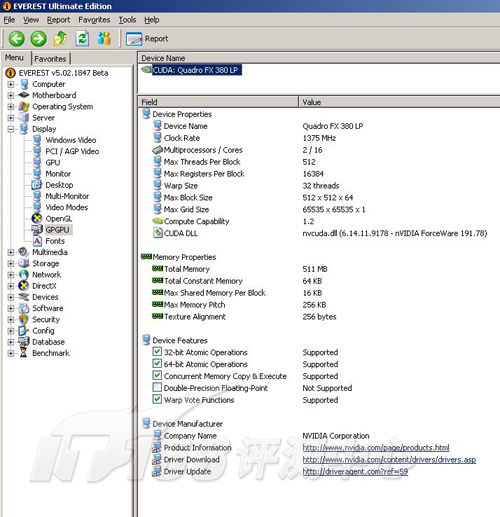Screen dimensions: 500x517
Task: Open the Tools menu
Action: click(127, 20)
